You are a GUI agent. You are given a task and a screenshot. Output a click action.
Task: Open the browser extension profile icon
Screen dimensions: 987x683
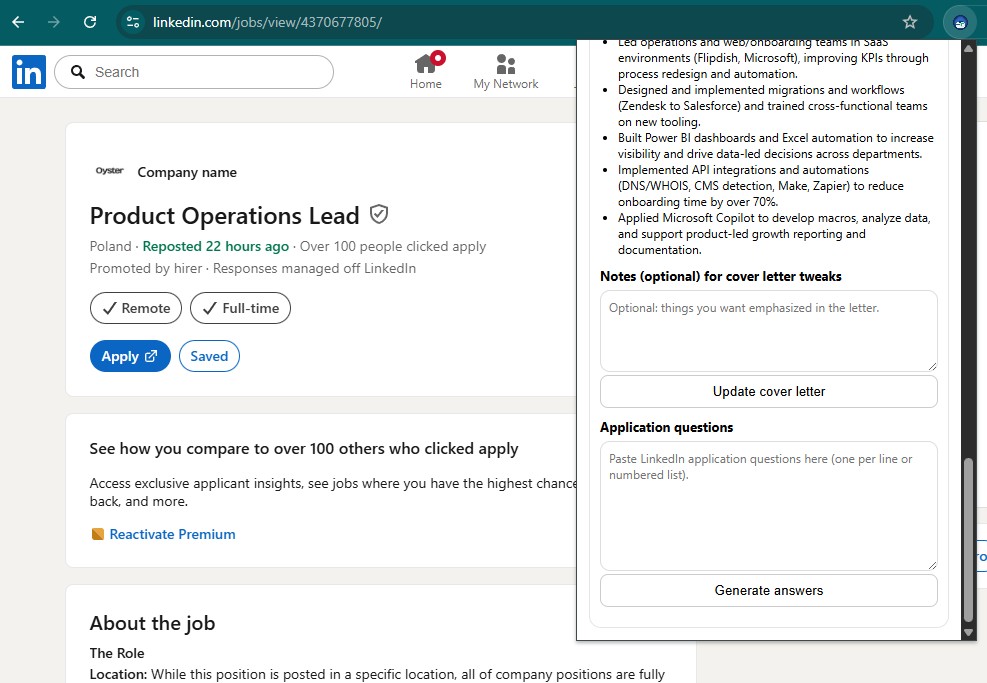[960, 22]
